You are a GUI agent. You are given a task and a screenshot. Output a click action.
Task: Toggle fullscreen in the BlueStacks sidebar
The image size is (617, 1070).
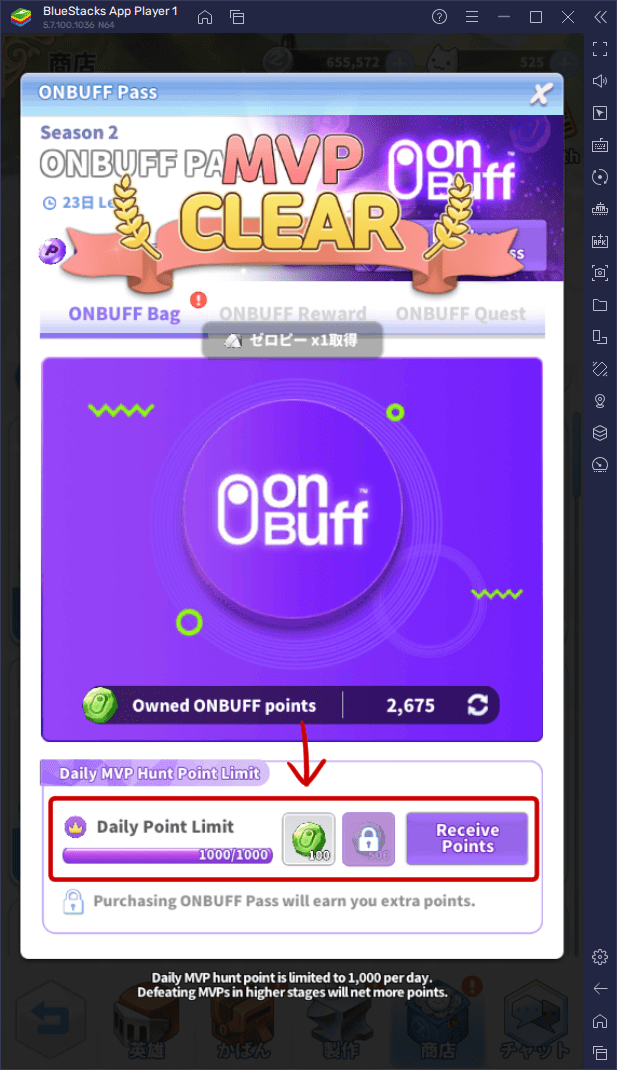point(600,48)
